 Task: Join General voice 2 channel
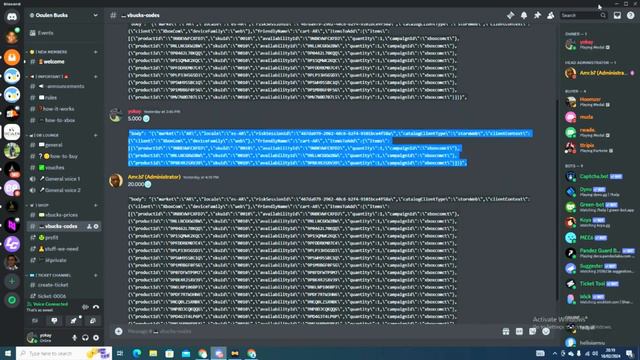[x=63, y=190]
